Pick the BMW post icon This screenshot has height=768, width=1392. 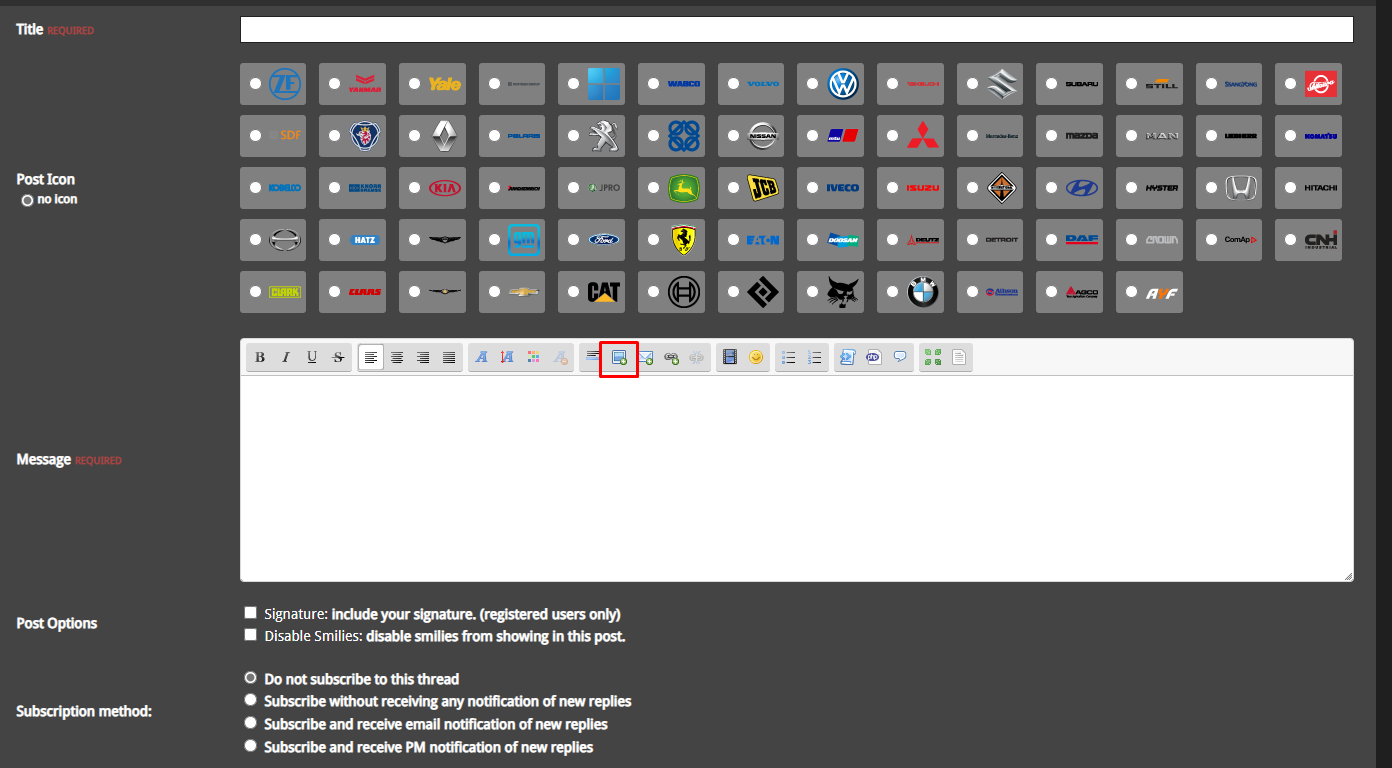tap(893, 292)
